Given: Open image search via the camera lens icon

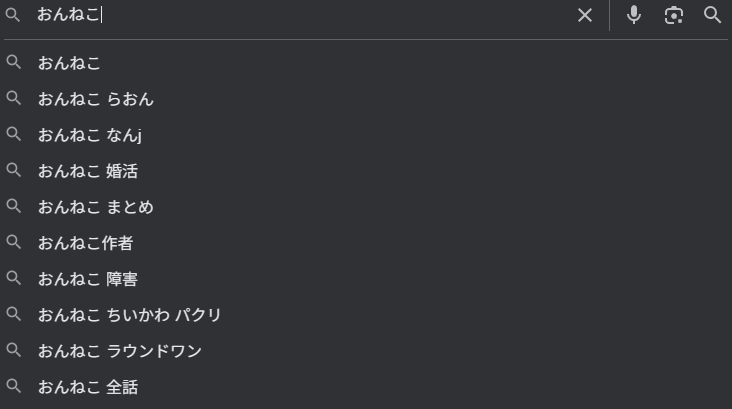Looking at the screenshot, I should 674,15.
